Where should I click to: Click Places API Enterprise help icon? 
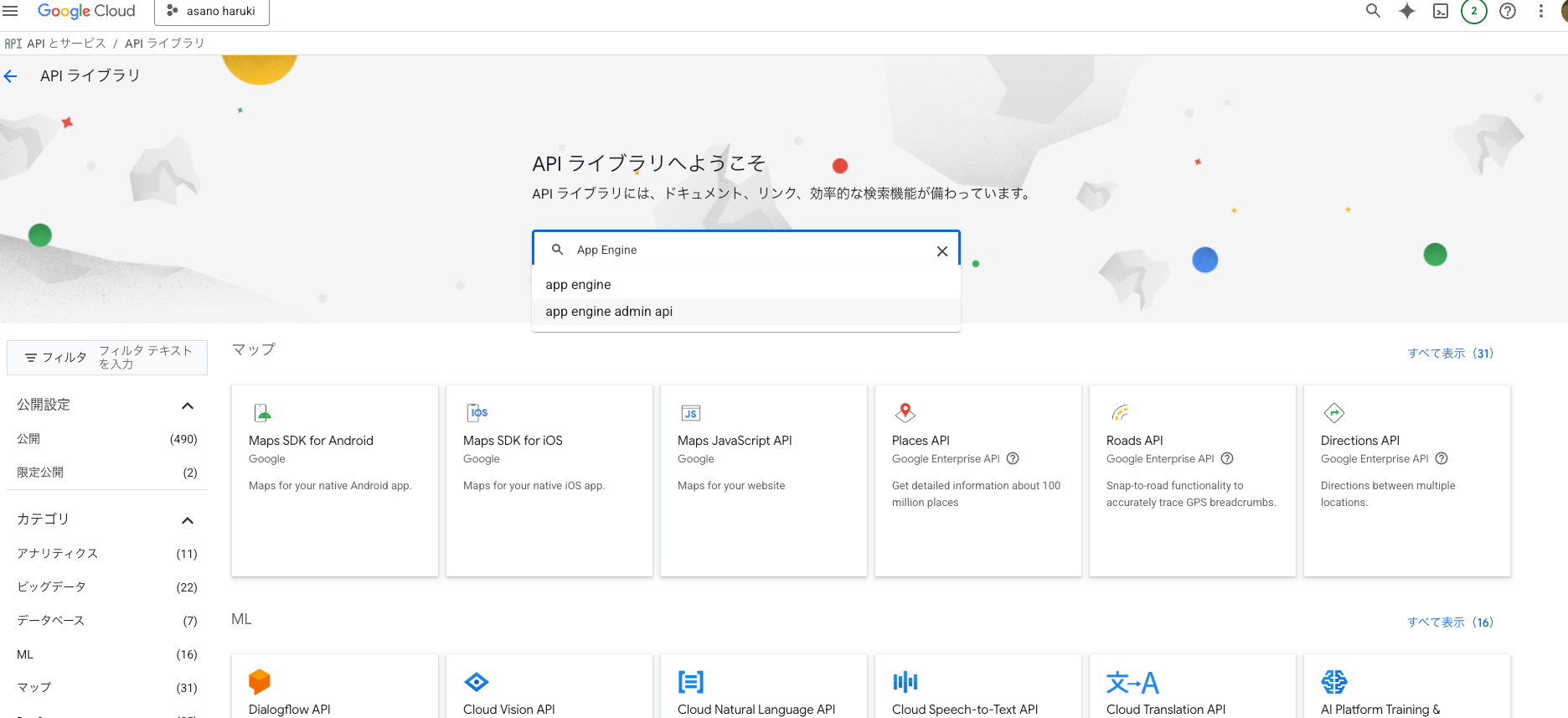1013,458
